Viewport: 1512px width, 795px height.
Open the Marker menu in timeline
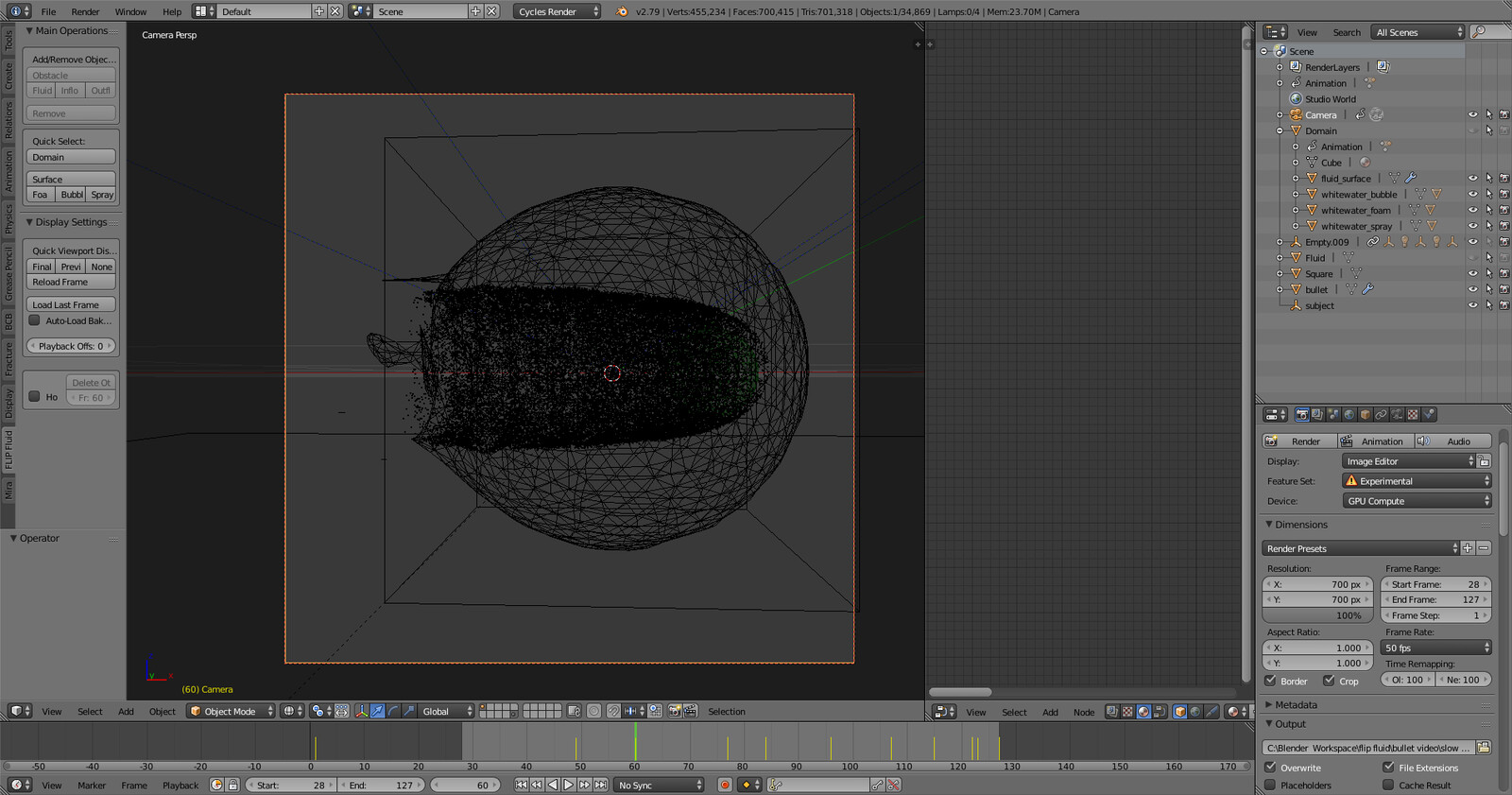tap(92, 786)
